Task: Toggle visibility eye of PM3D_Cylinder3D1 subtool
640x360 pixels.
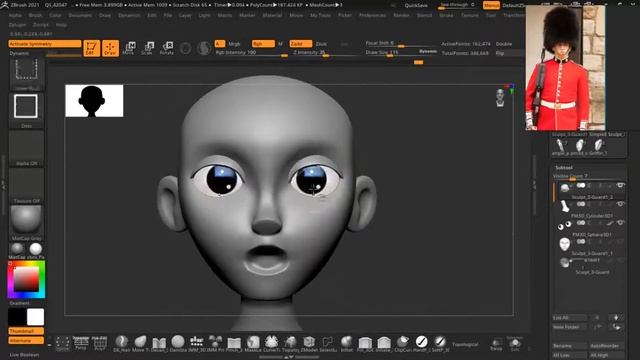Action: [x=620, y=204]
